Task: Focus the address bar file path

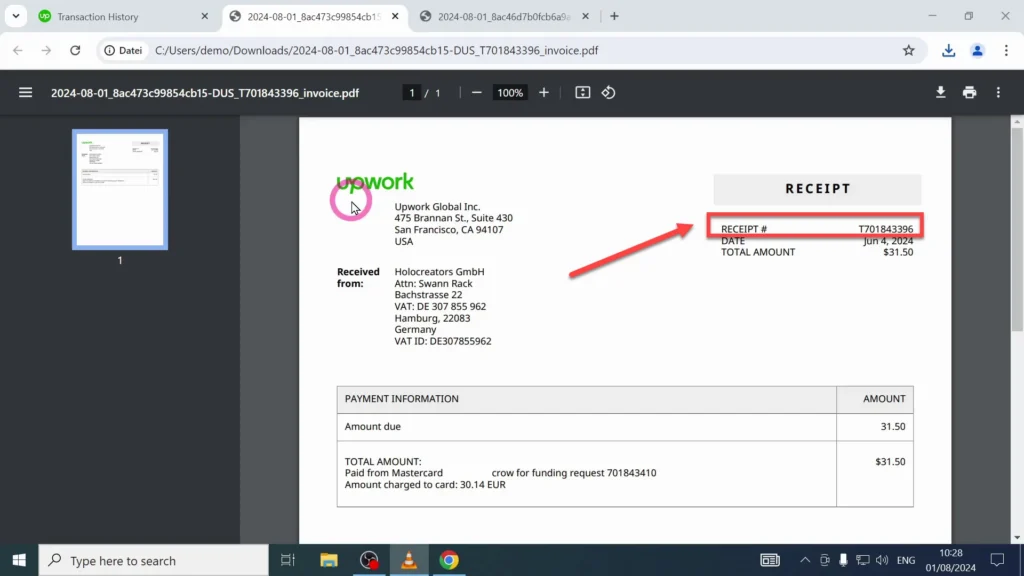Action: (376, 50)
